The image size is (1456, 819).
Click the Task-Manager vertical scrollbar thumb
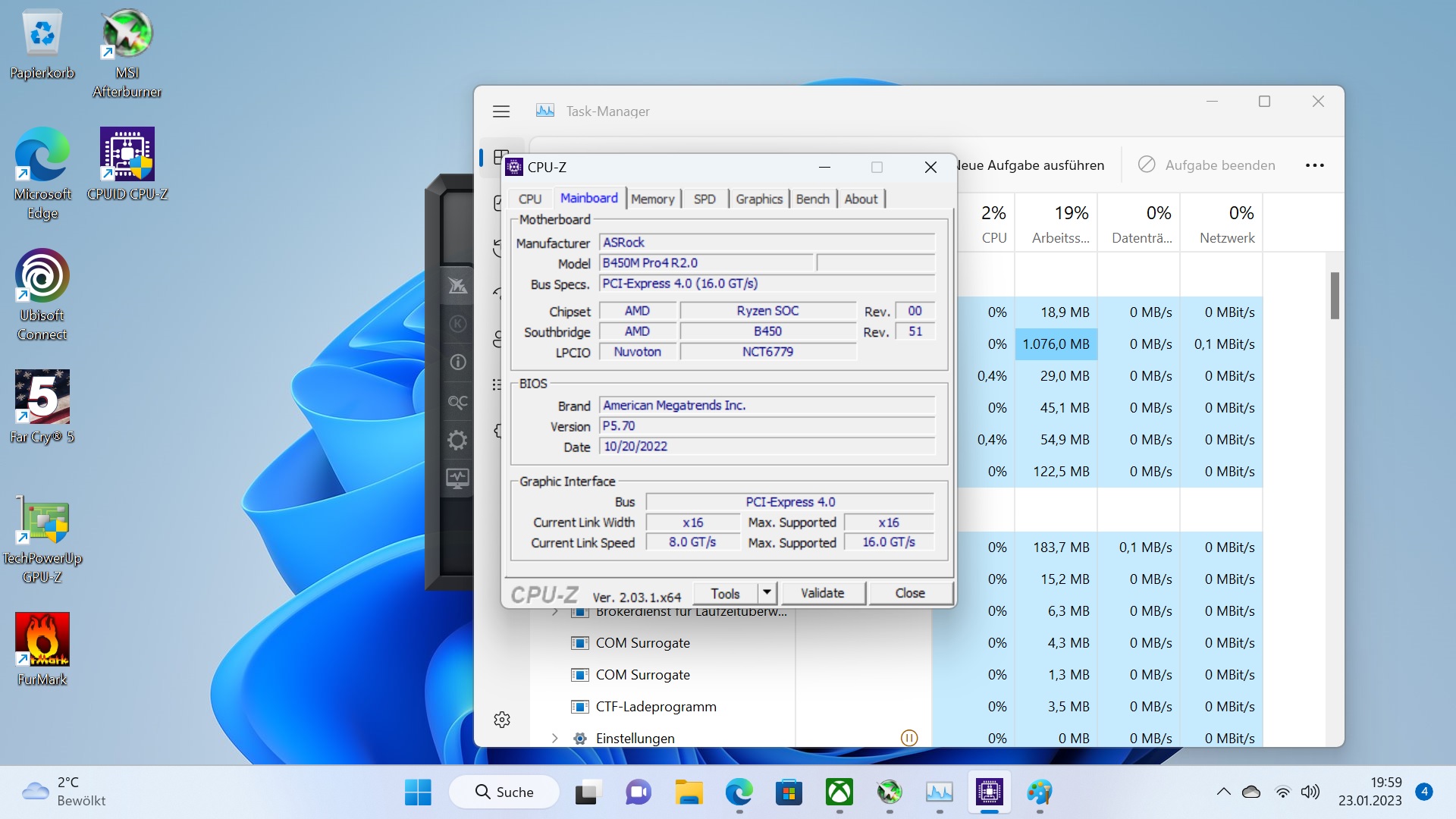1335,296
